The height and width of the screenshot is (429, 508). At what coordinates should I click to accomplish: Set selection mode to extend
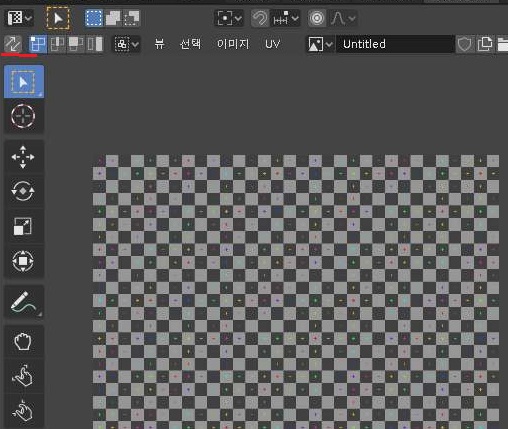tap(113, 18)
